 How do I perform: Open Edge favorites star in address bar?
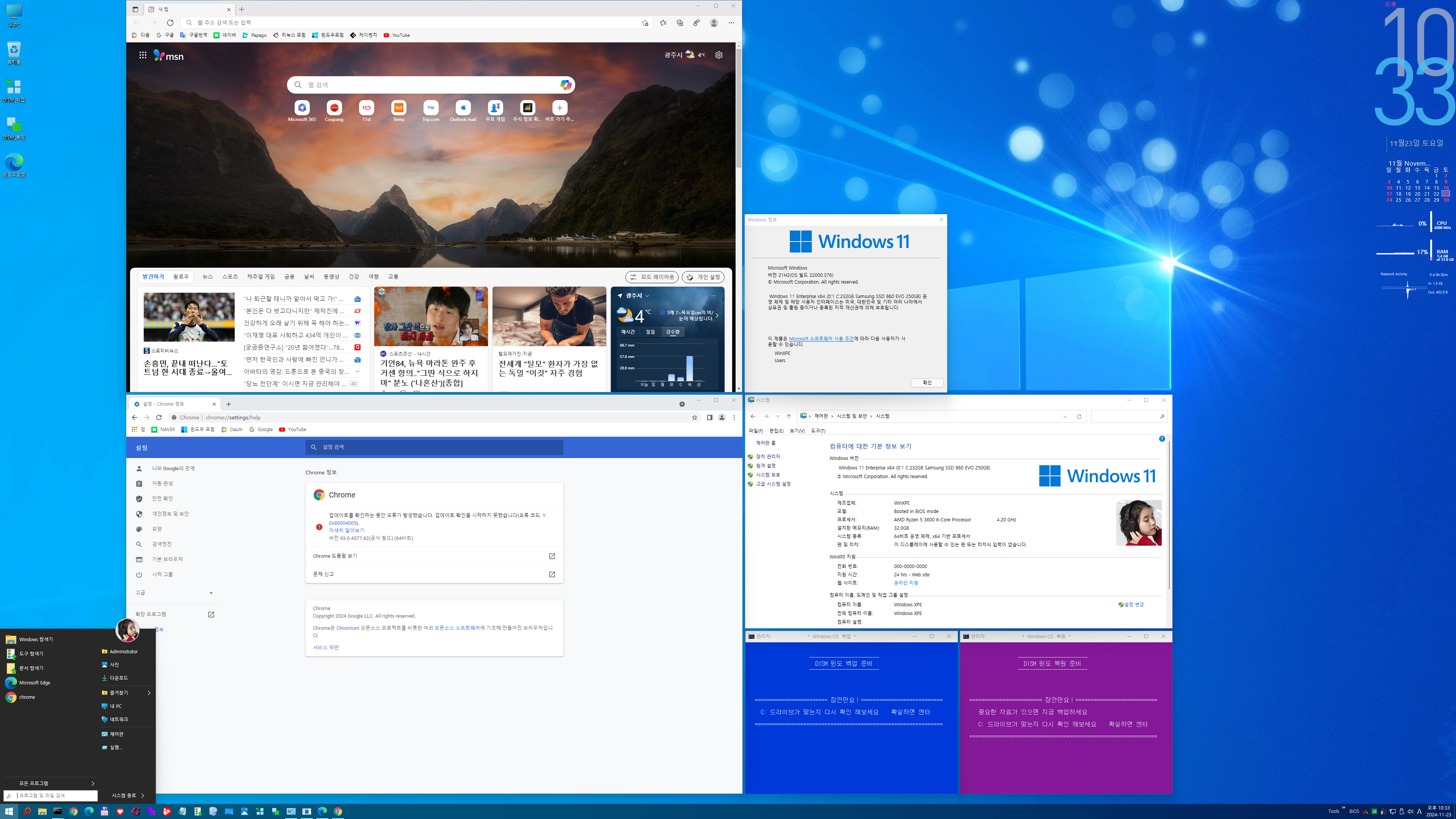pos(645,23)
